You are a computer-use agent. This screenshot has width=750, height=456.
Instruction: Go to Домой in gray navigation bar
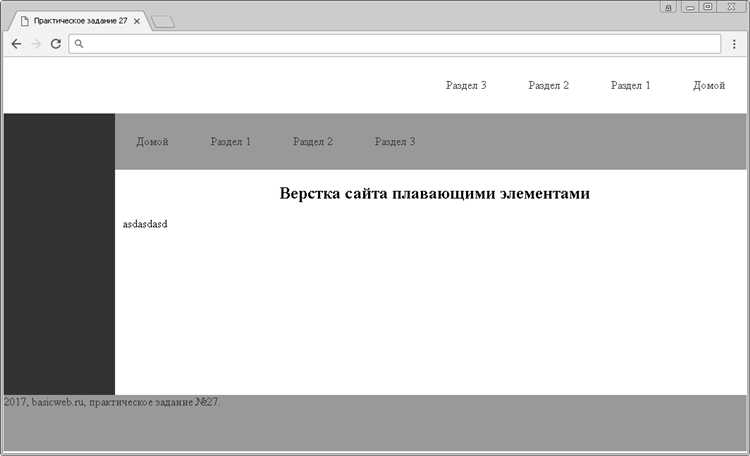tap(152, 142)
